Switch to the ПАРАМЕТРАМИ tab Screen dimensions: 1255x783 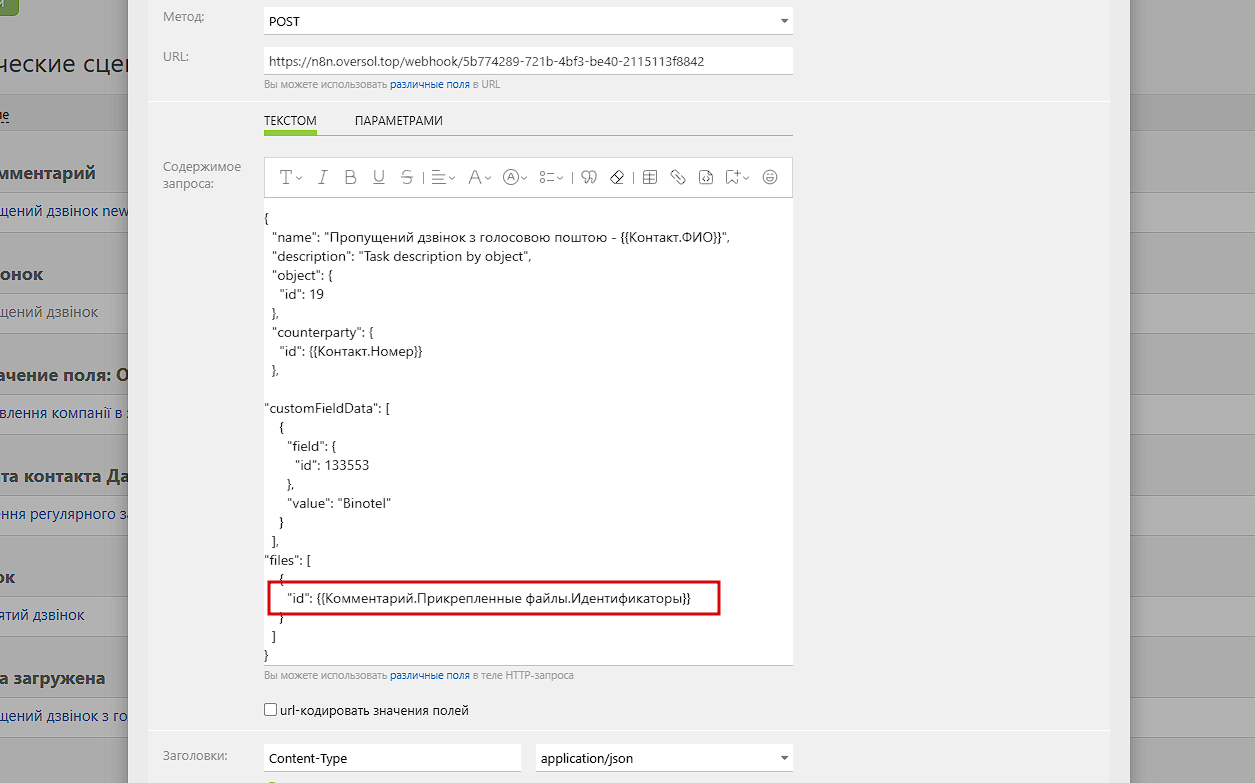pos(399,121)
